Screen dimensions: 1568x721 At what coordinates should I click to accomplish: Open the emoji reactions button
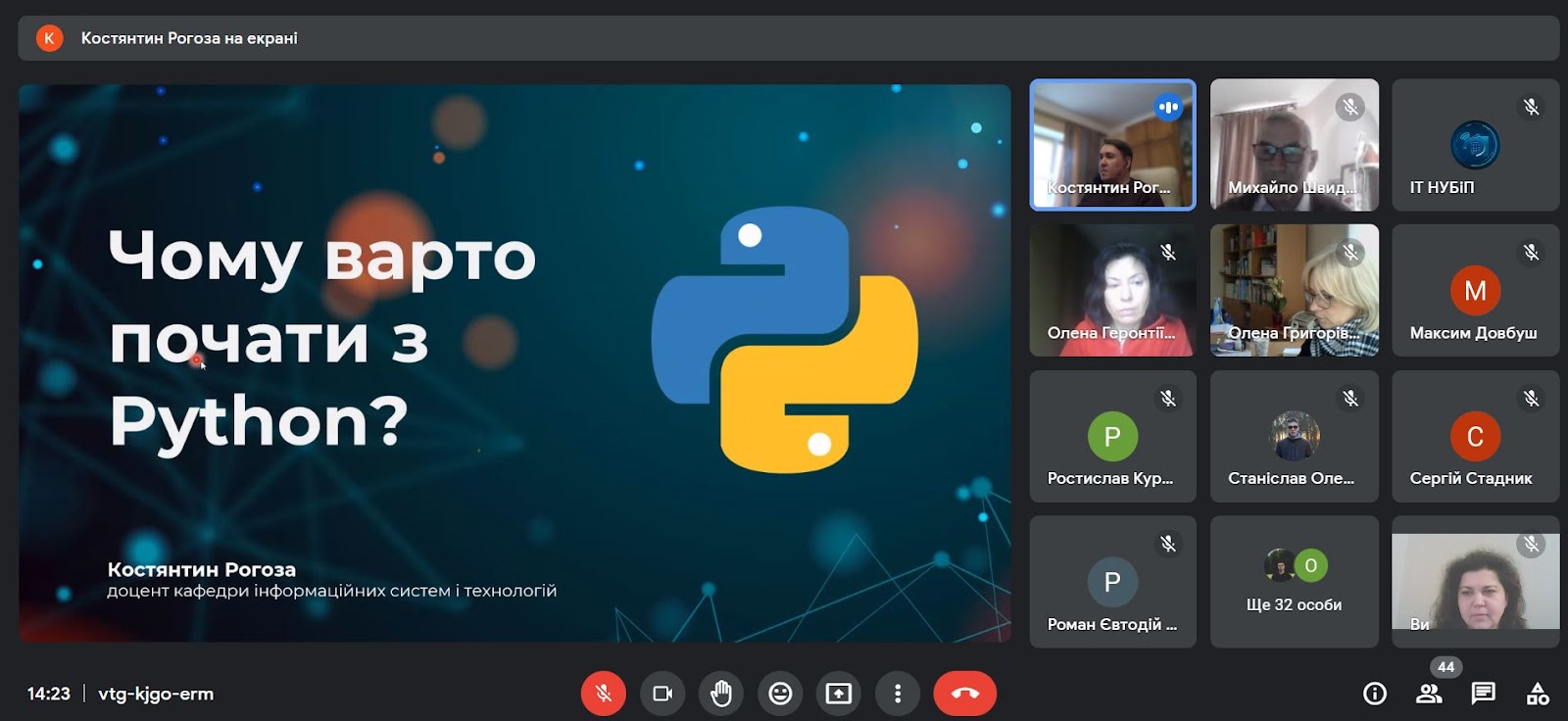point(780,694)
